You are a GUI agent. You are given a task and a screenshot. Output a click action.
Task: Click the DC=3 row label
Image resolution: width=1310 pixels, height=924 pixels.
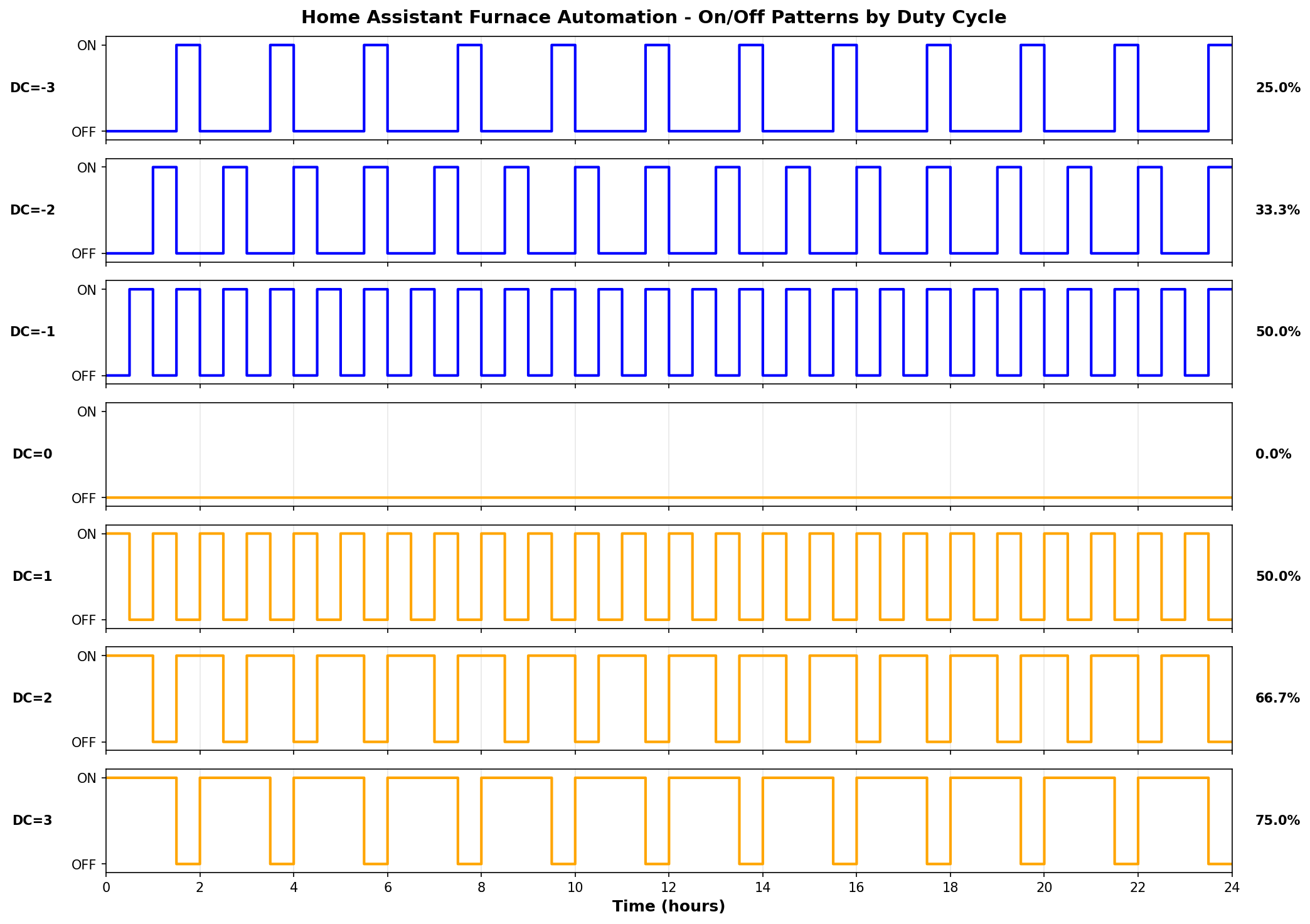(33, 820)
